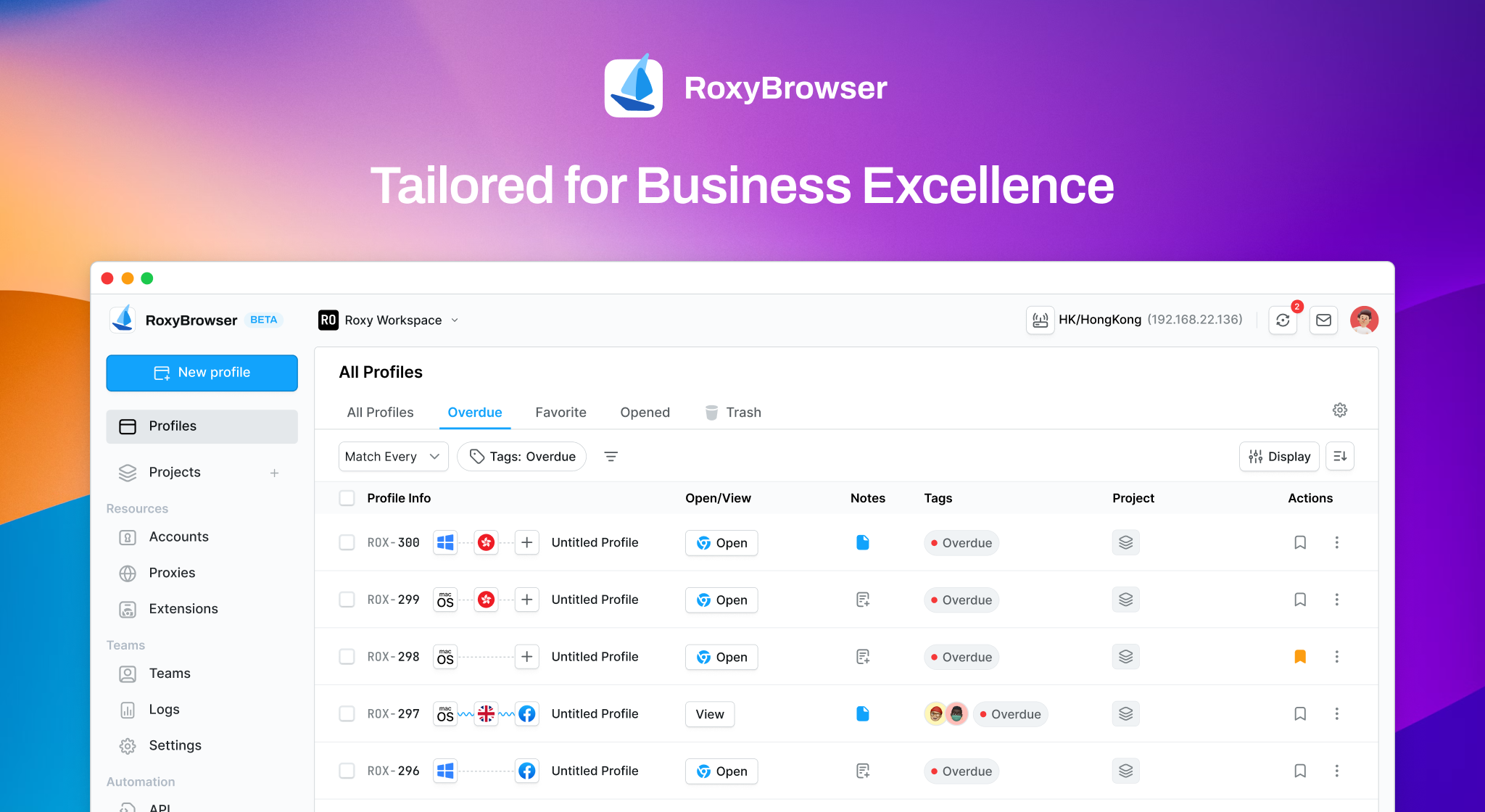
Task: Add a new project with plus icon
Action: point(274,473)
